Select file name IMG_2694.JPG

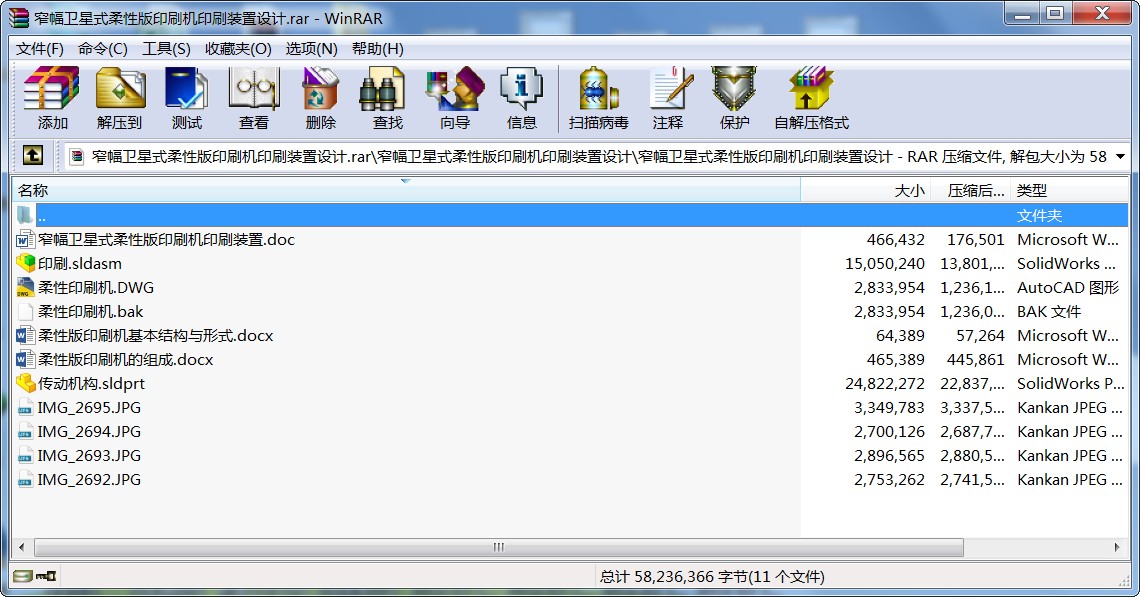point(89,431)
